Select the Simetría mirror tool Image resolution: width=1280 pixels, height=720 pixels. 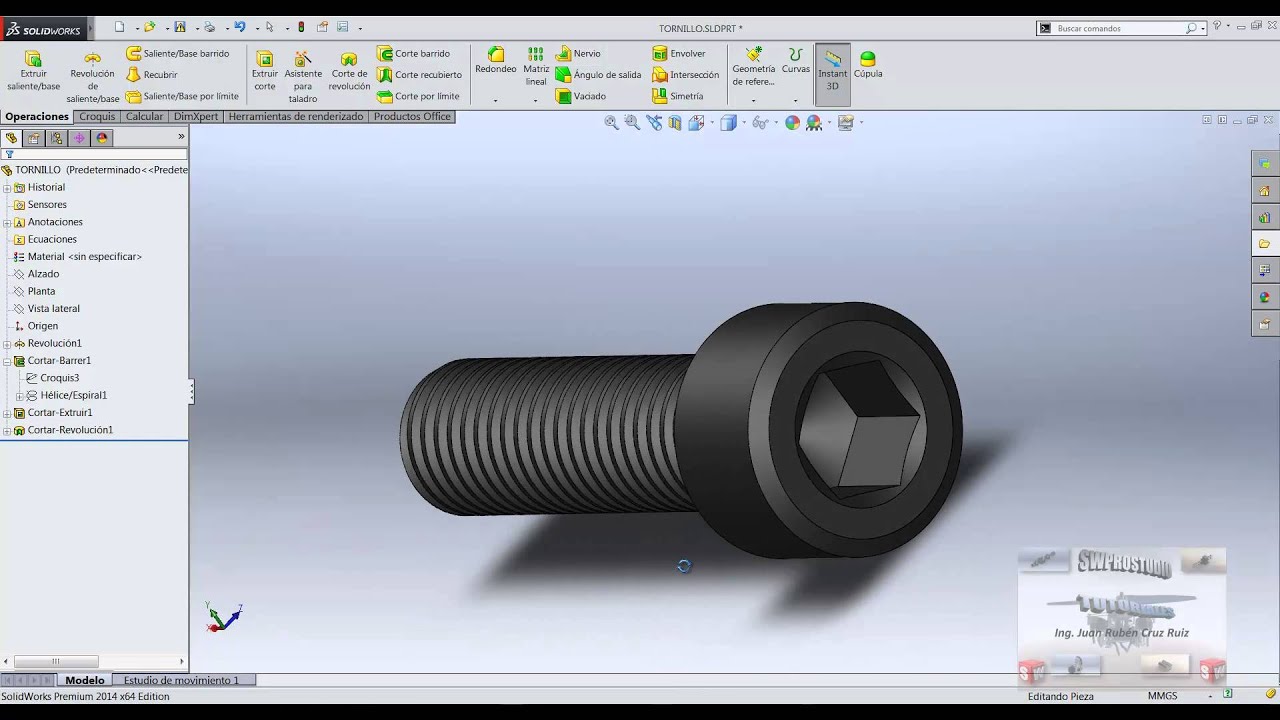pyautogui.click(x=678, y=96)
